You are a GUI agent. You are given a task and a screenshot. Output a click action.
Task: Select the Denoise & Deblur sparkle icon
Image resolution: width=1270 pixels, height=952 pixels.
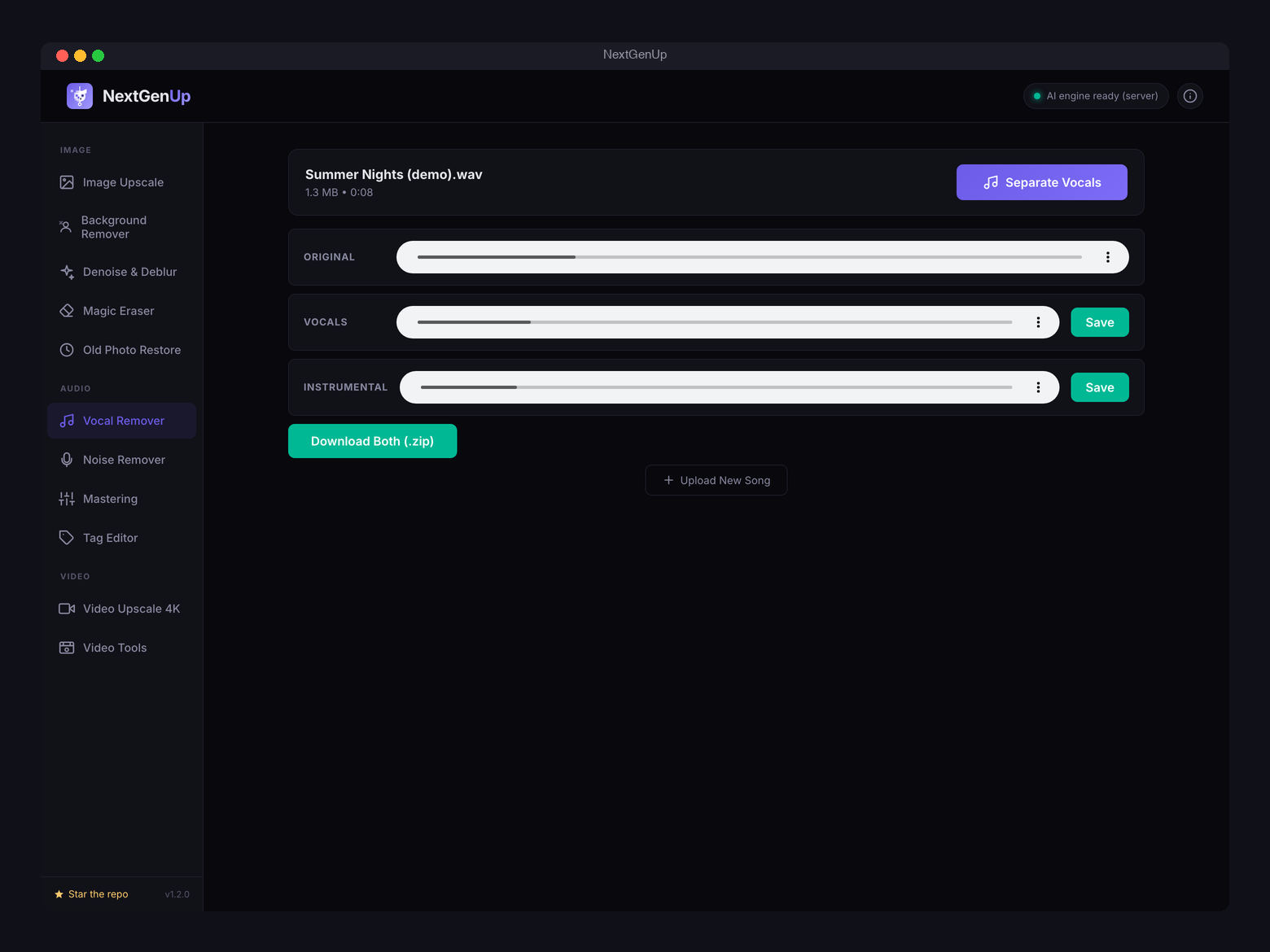[x=67, y=272]
